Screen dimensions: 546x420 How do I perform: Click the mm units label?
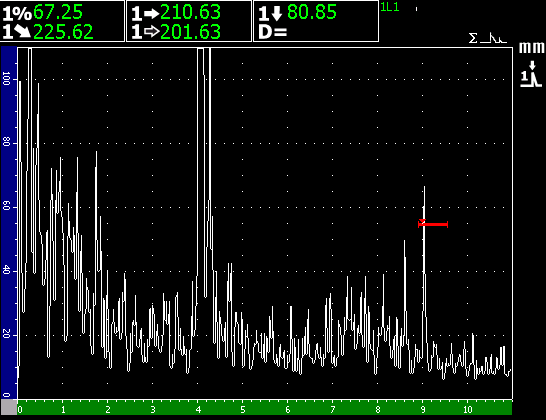(x=531, y=48)
